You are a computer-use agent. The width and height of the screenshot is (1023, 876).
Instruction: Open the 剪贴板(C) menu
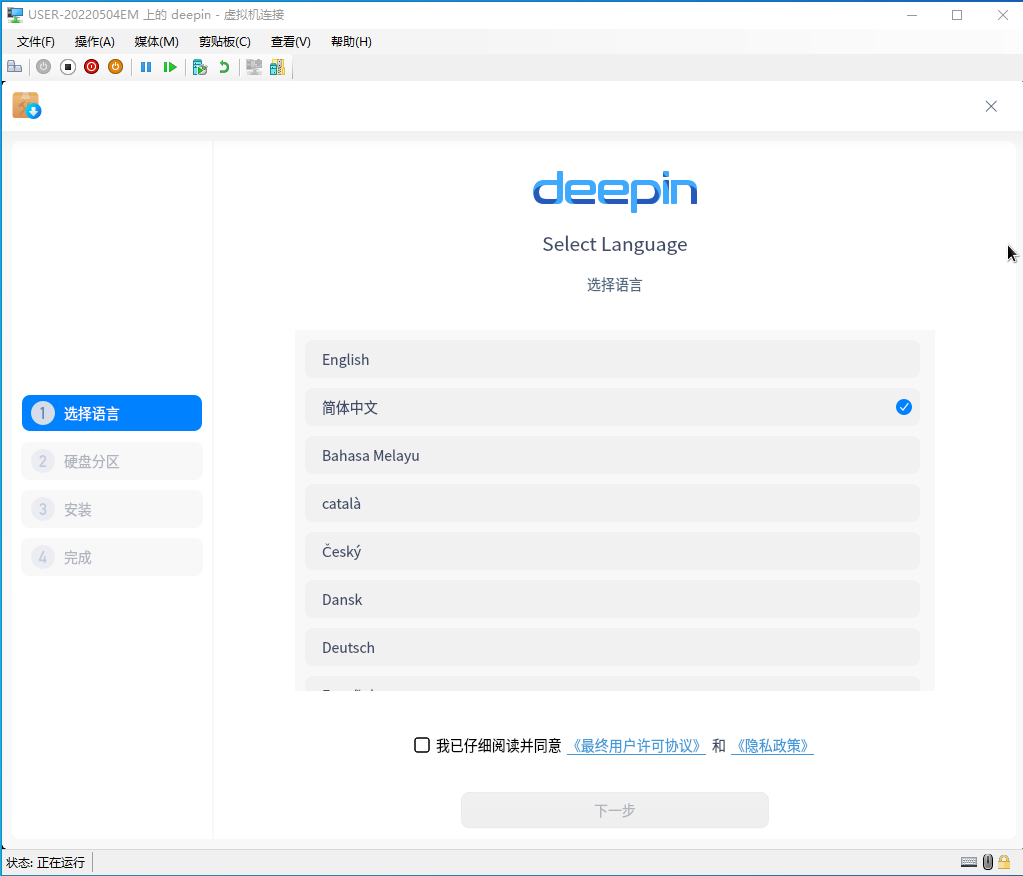coord(224,42)
